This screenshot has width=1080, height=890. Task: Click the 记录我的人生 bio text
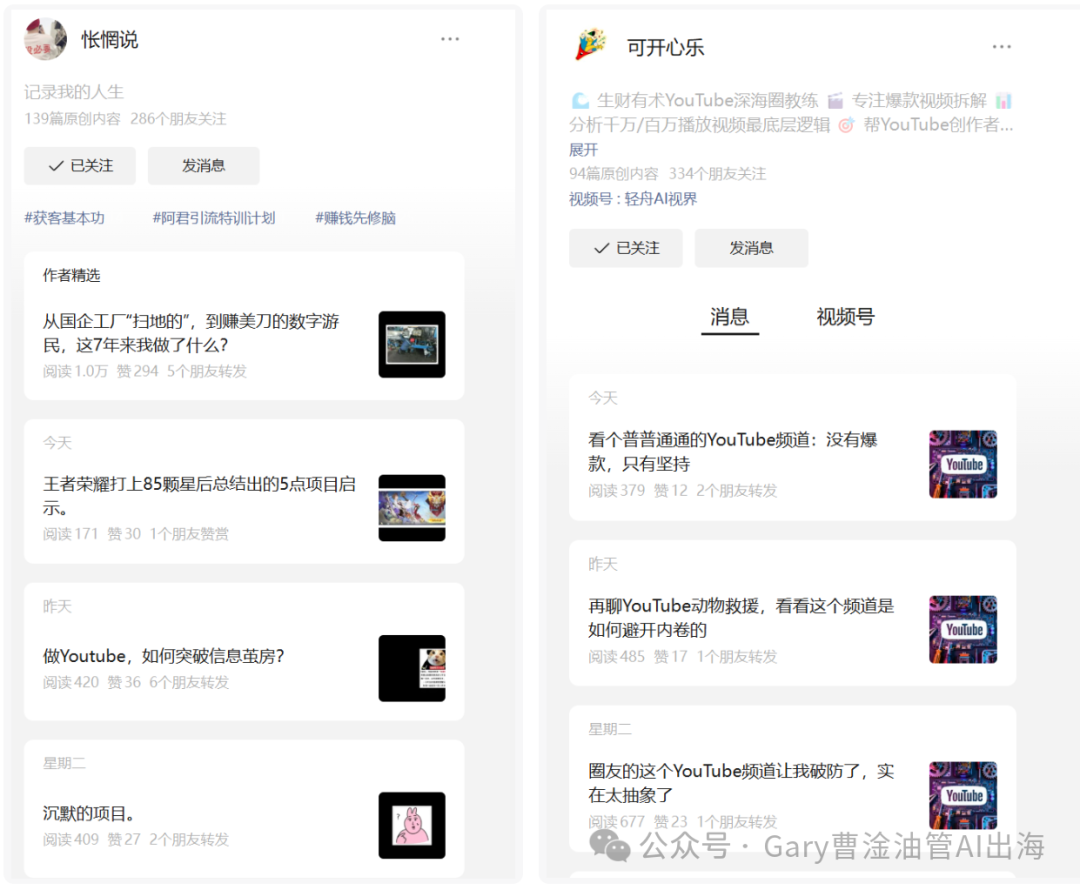pyautogui.click(x=74, y=92)
